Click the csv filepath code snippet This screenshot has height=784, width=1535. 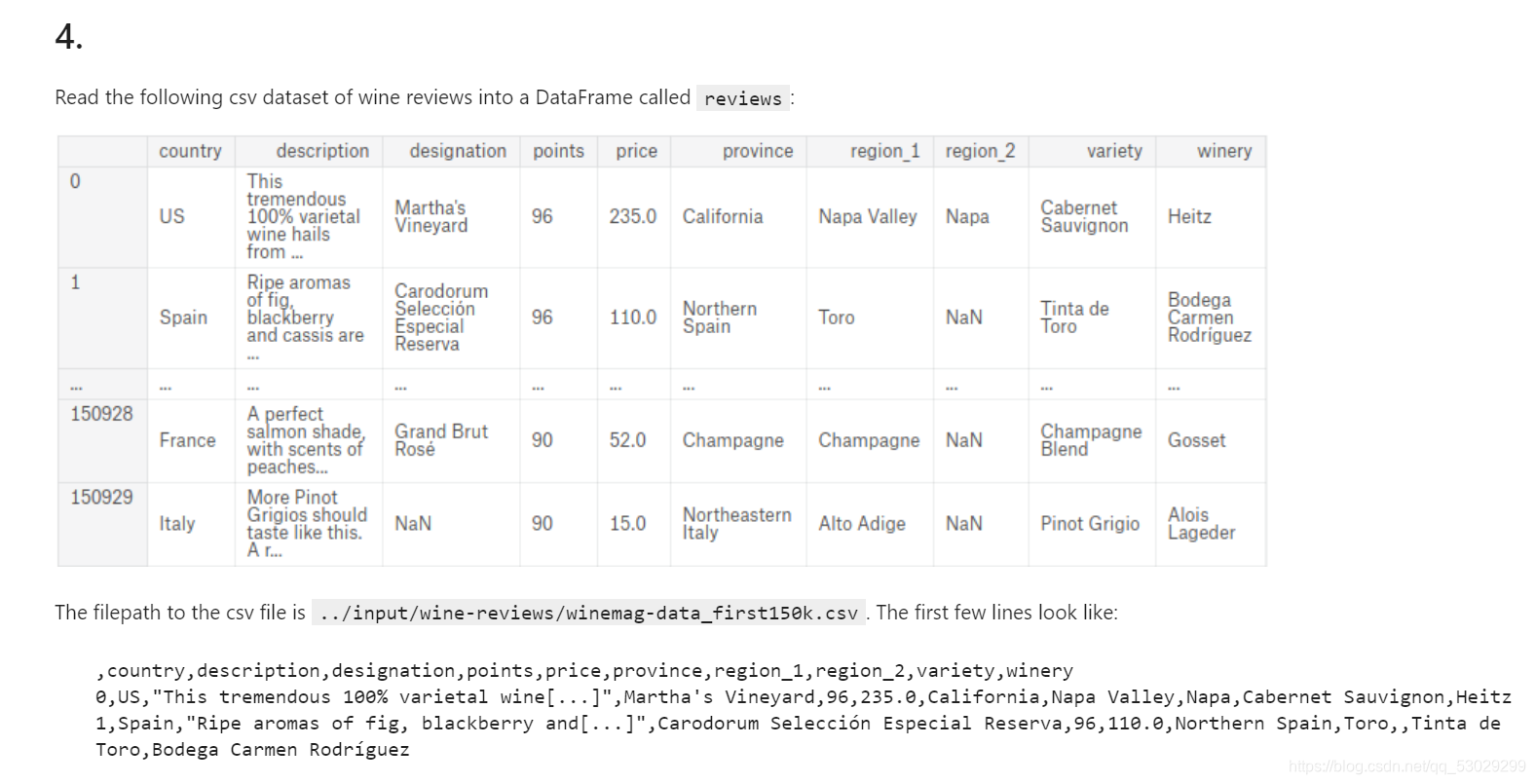(588, 614)
